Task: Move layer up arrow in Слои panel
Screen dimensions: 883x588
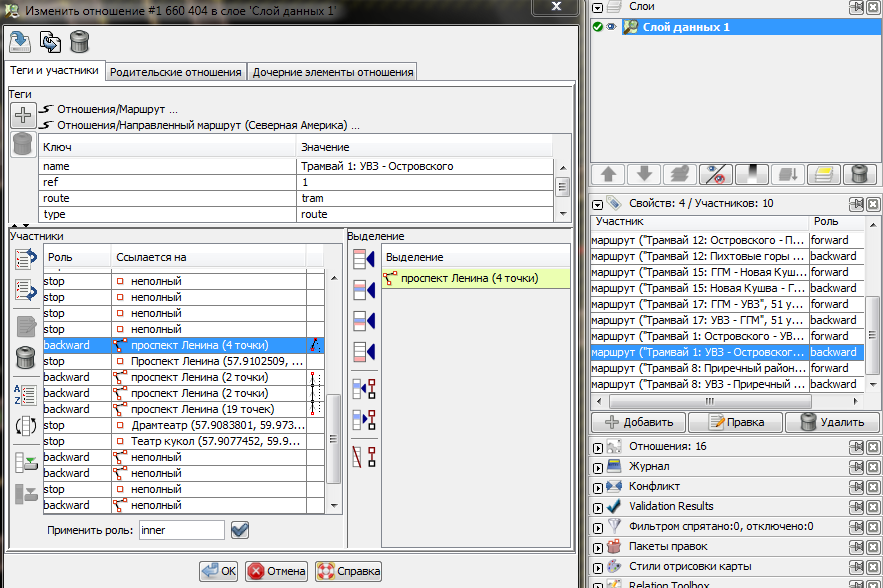Action: pyautogui.click(x=608, y=174)
